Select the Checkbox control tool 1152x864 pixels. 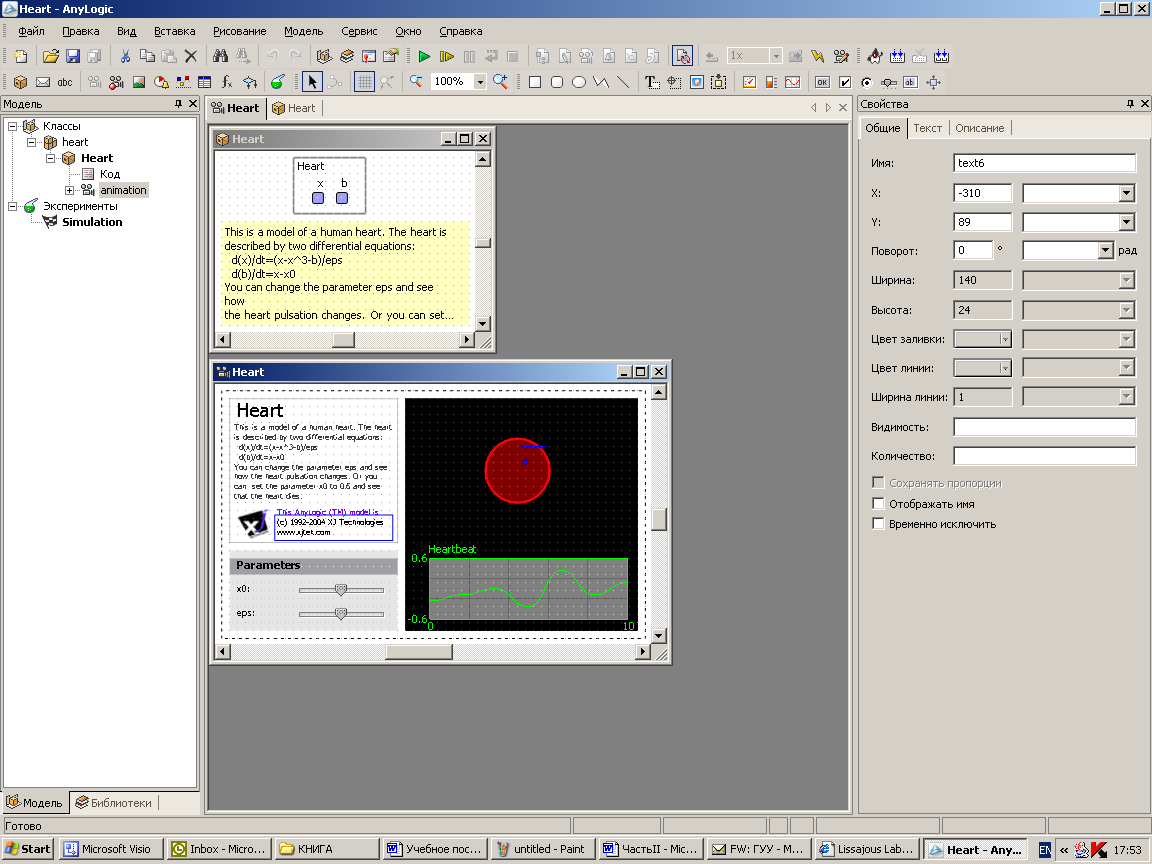[845, 82]
